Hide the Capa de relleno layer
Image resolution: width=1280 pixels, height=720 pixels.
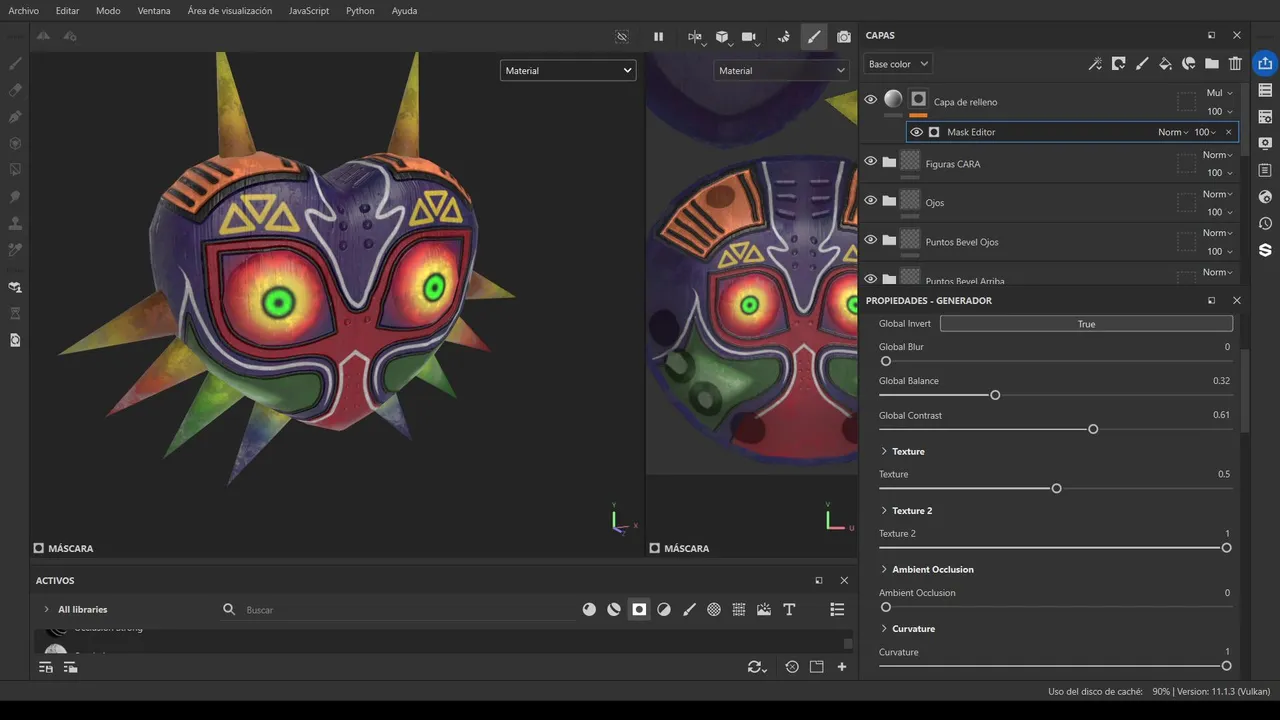pos(870,100)
